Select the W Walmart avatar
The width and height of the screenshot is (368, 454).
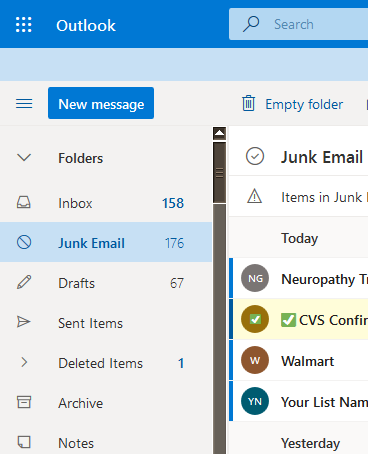point(255,360)
